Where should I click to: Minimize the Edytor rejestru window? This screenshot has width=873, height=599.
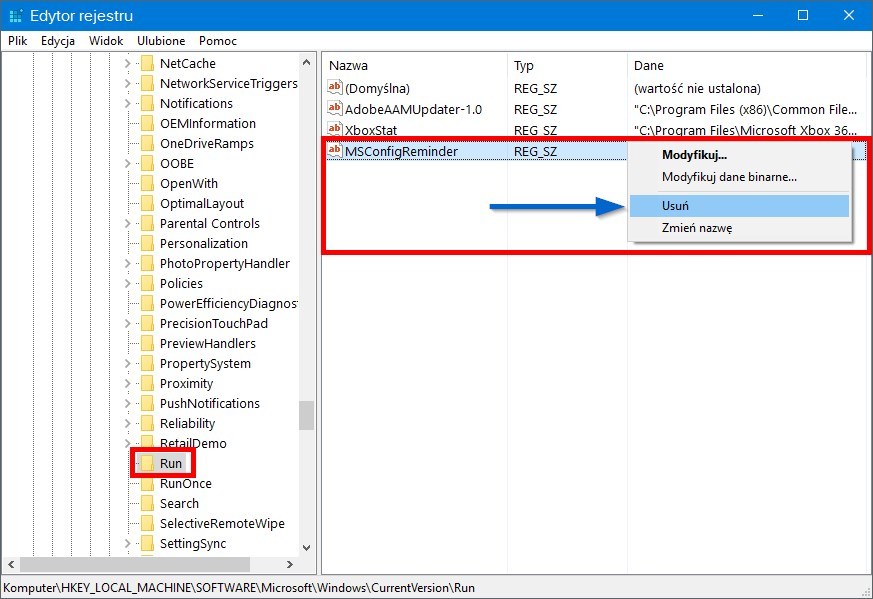pyautogui.click(x=757, y=15)
